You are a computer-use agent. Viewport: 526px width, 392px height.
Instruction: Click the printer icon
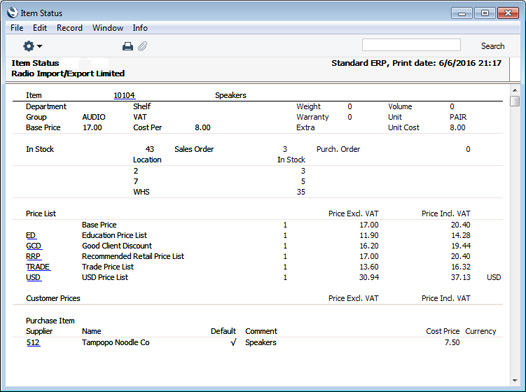coord(127,46)
